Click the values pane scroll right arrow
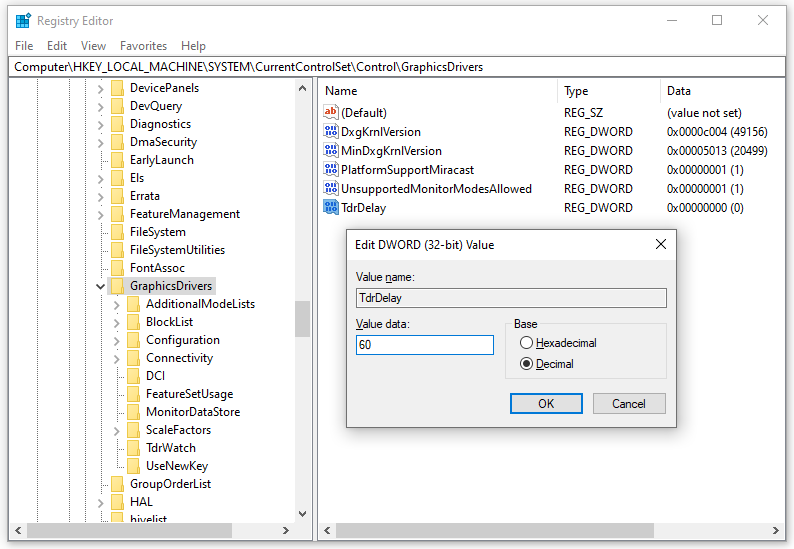Screen dimensions: 794x549 pos(776,530)
